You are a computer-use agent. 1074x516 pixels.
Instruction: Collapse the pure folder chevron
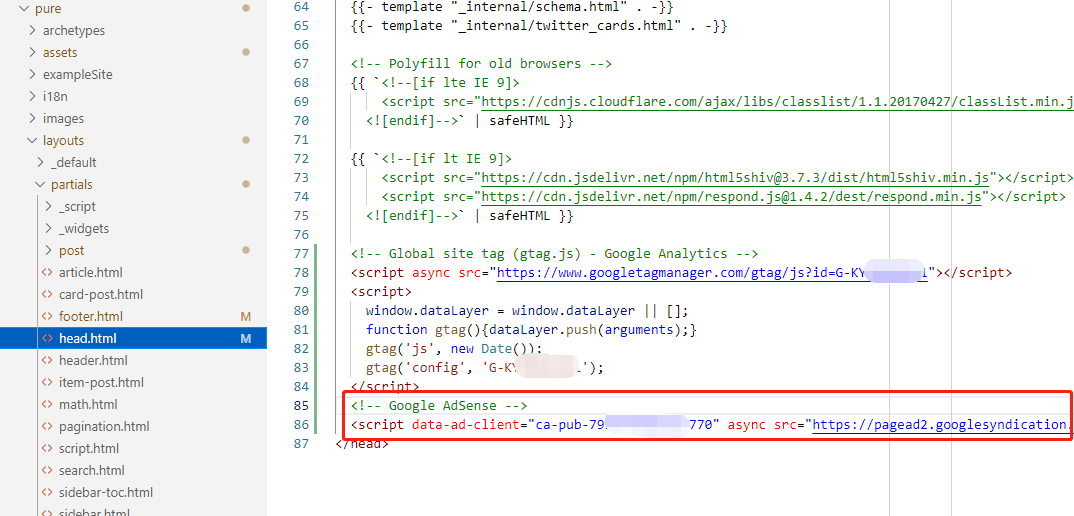[x=23, y=9]
